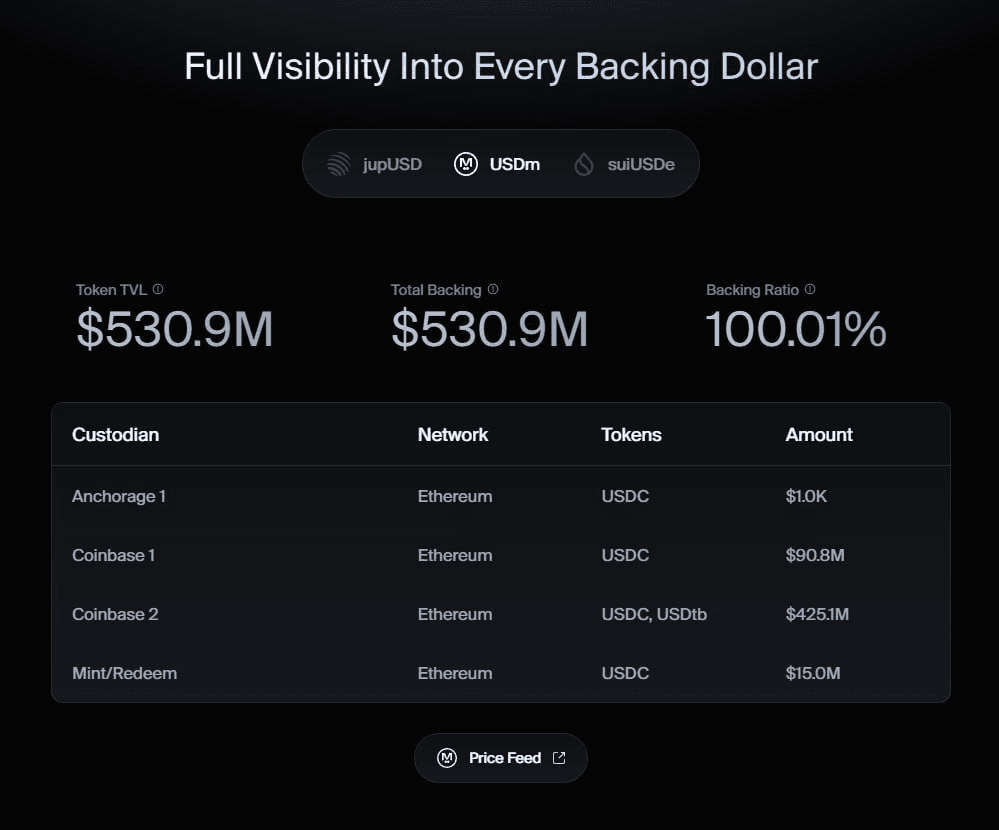Select the suiUSDe token tab
This screenshot has width=999, height=830.
tap(624, 164)
